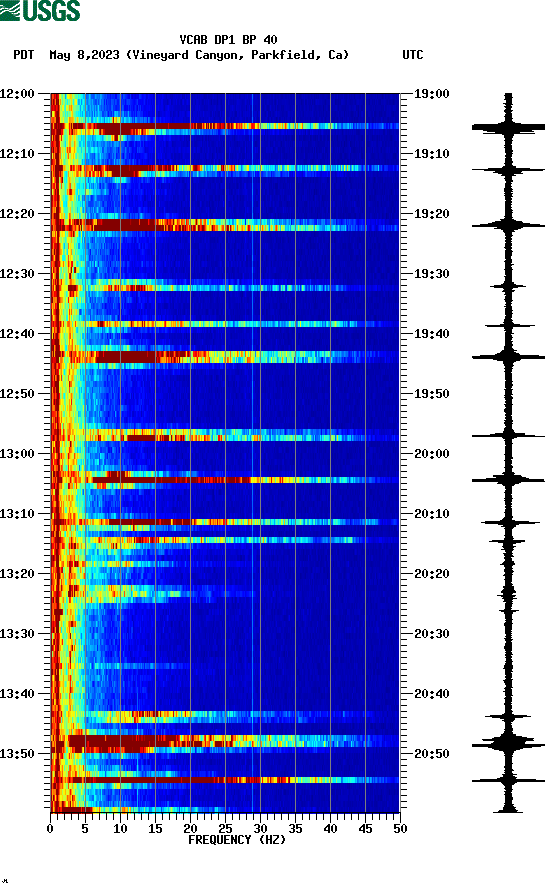Click the 12:20 PDT time label

click(17, 214)
